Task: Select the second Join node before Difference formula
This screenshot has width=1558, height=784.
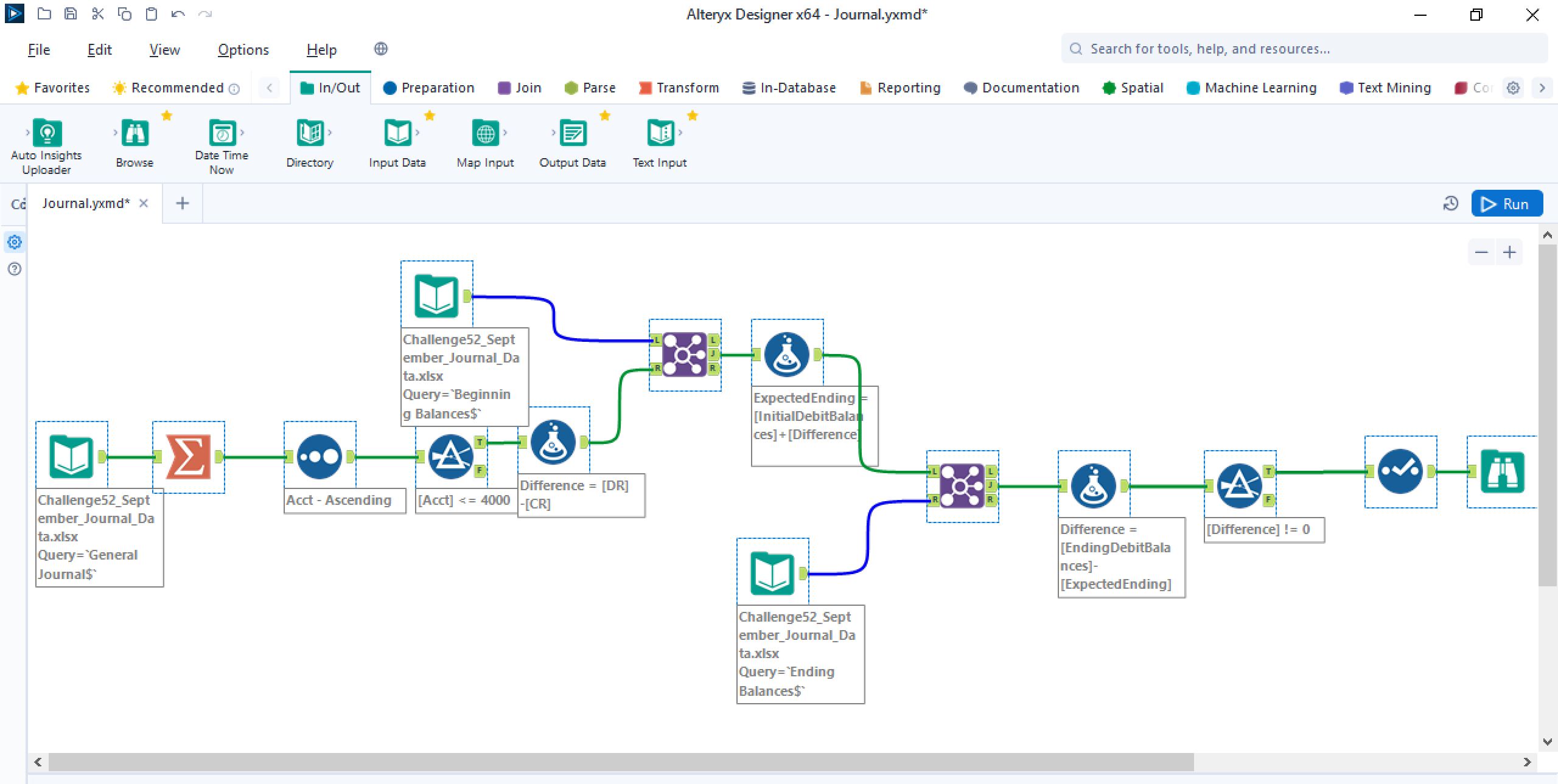Action: click(962, 486)
